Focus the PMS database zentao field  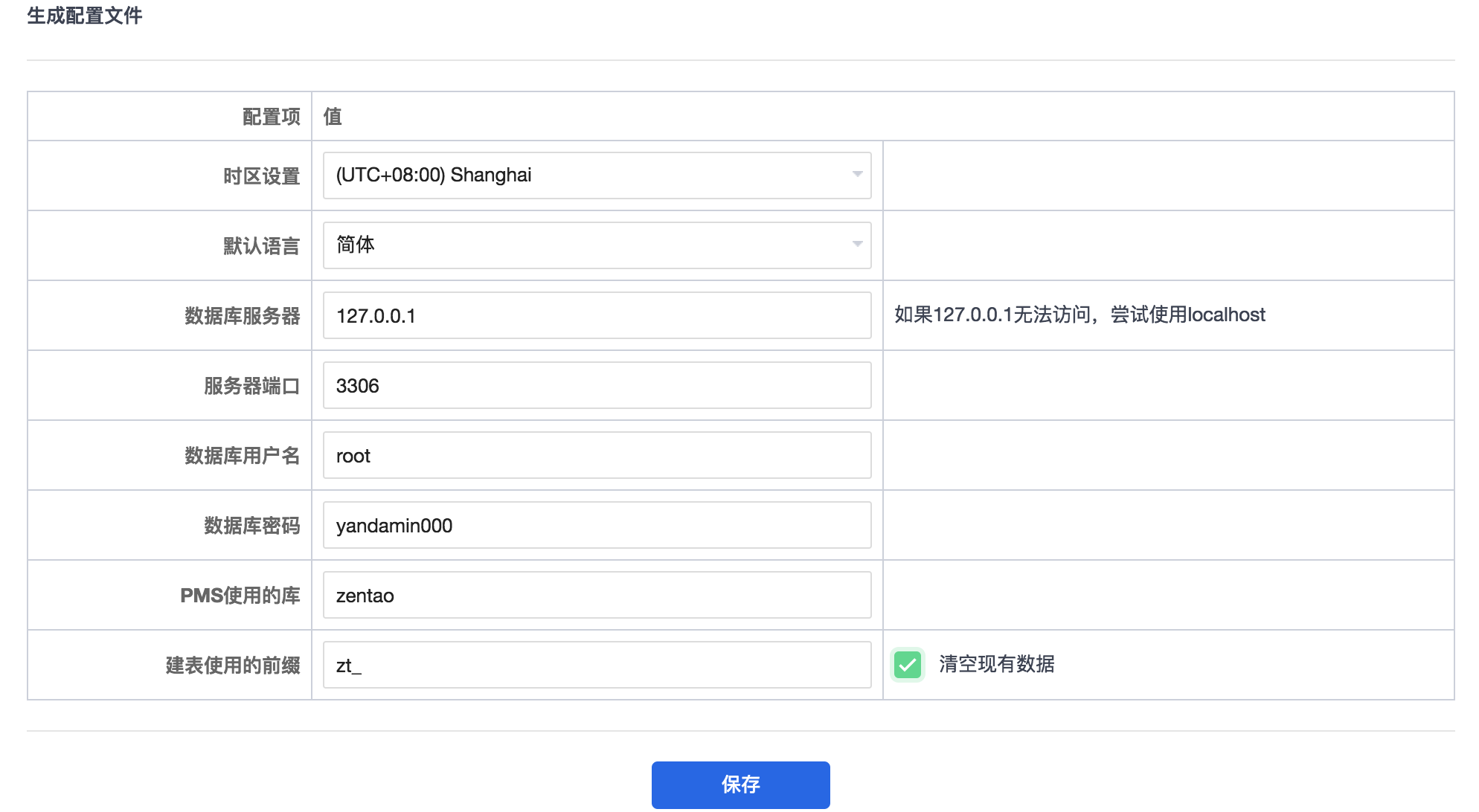(597, 595)
